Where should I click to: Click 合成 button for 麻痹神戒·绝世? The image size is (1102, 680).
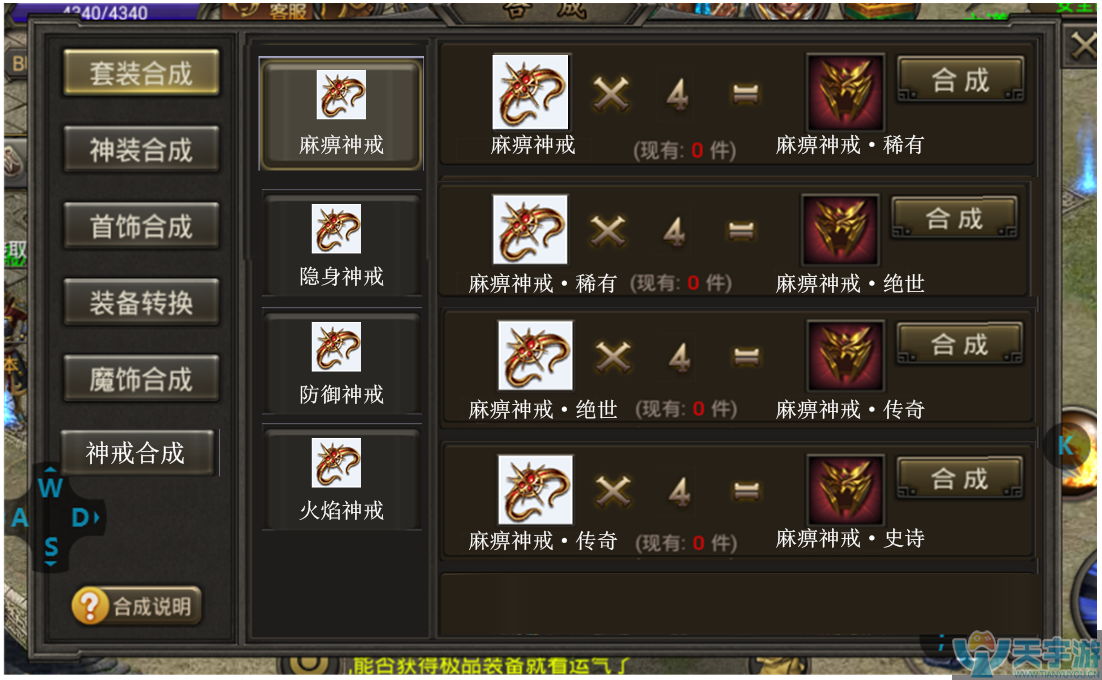954,218
